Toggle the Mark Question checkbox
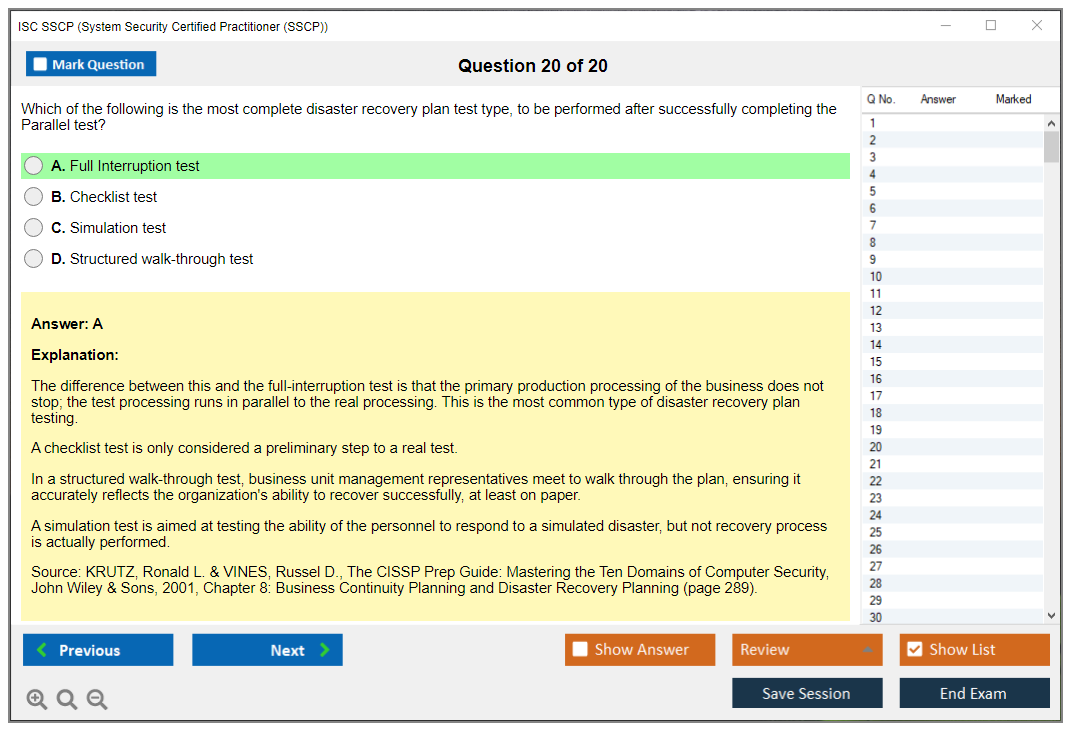The image size is (1075, 735). (41, 65)
